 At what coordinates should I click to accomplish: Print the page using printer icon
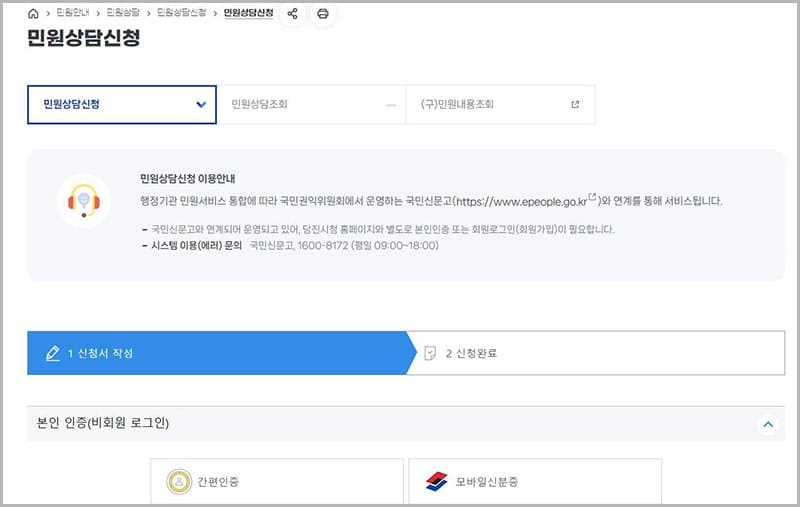322,14
